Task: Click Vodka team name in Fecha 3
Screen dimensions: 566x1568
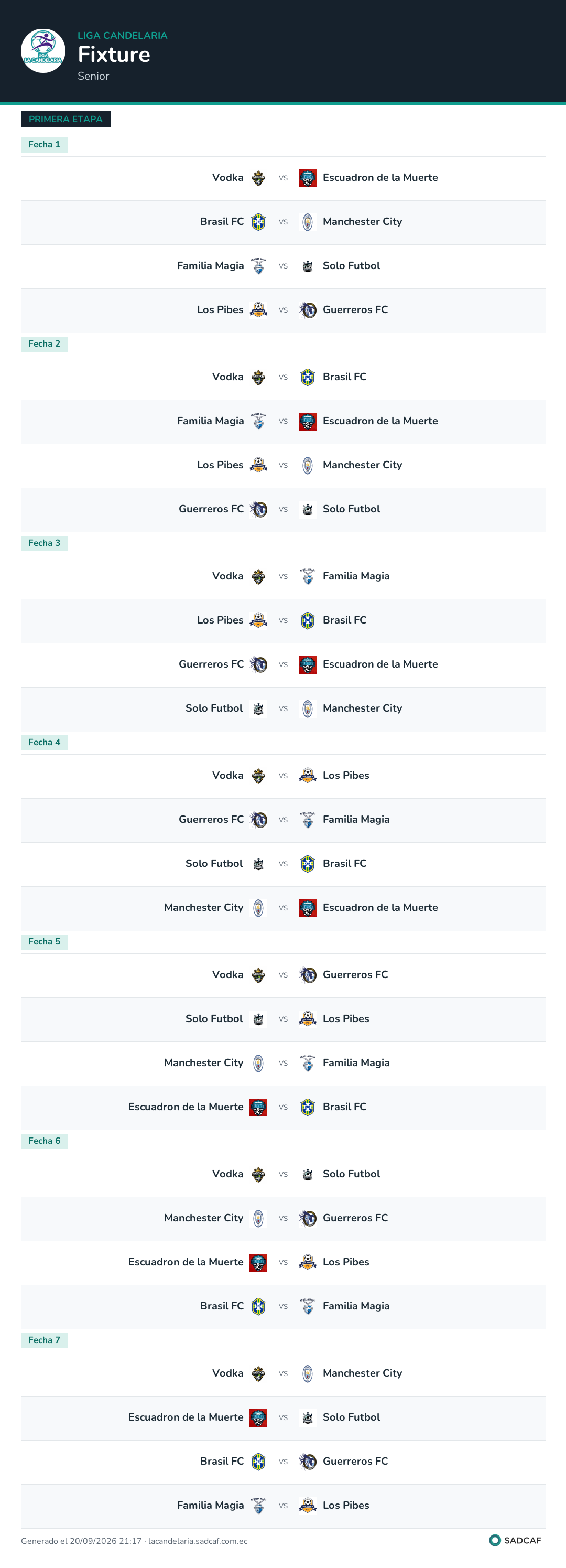Action: (x=227, y=576)
